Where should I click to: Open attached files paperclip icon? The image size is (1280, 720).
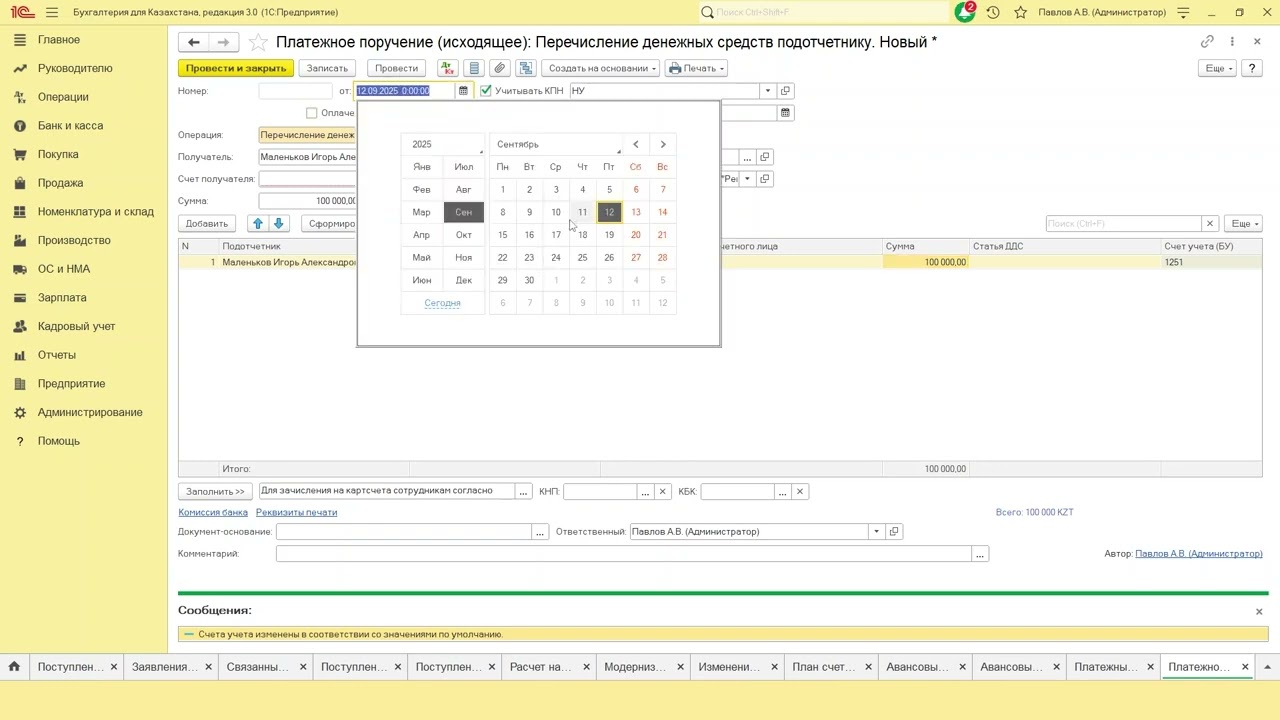tap(500, 68)
